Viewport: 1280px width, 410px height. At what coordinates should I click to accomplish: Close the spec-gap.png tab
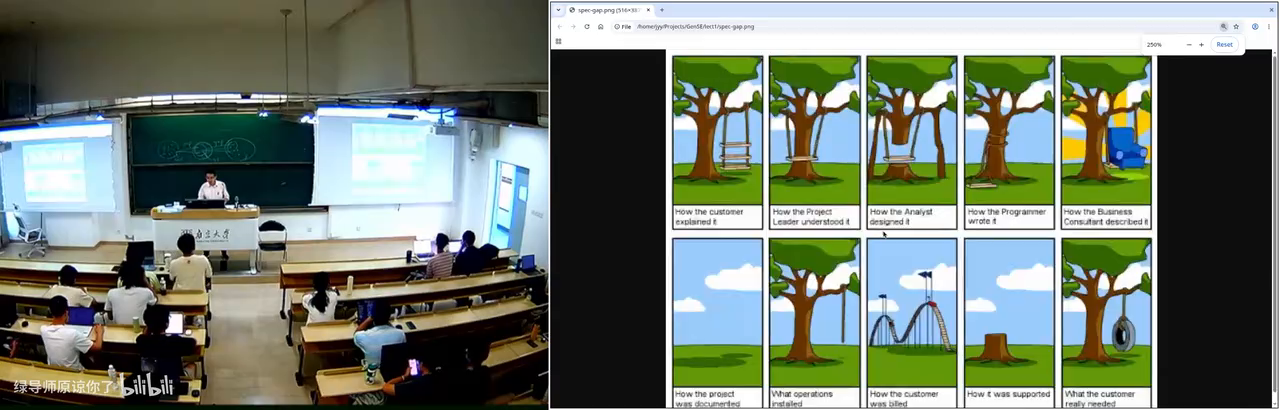(647, 10)
